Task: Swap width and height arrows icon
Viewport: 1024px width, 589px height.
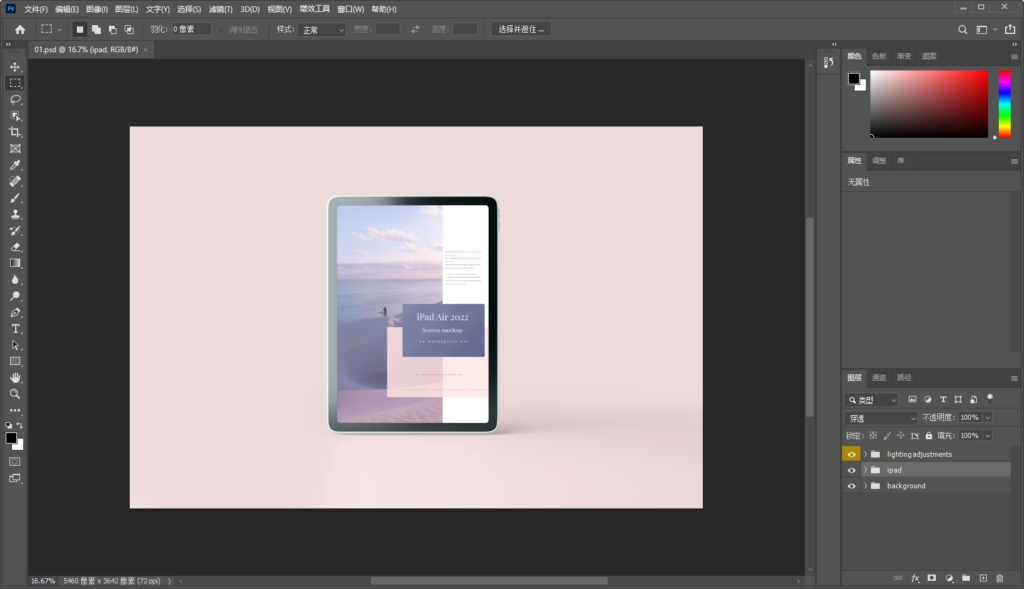Action: point(415,29)
